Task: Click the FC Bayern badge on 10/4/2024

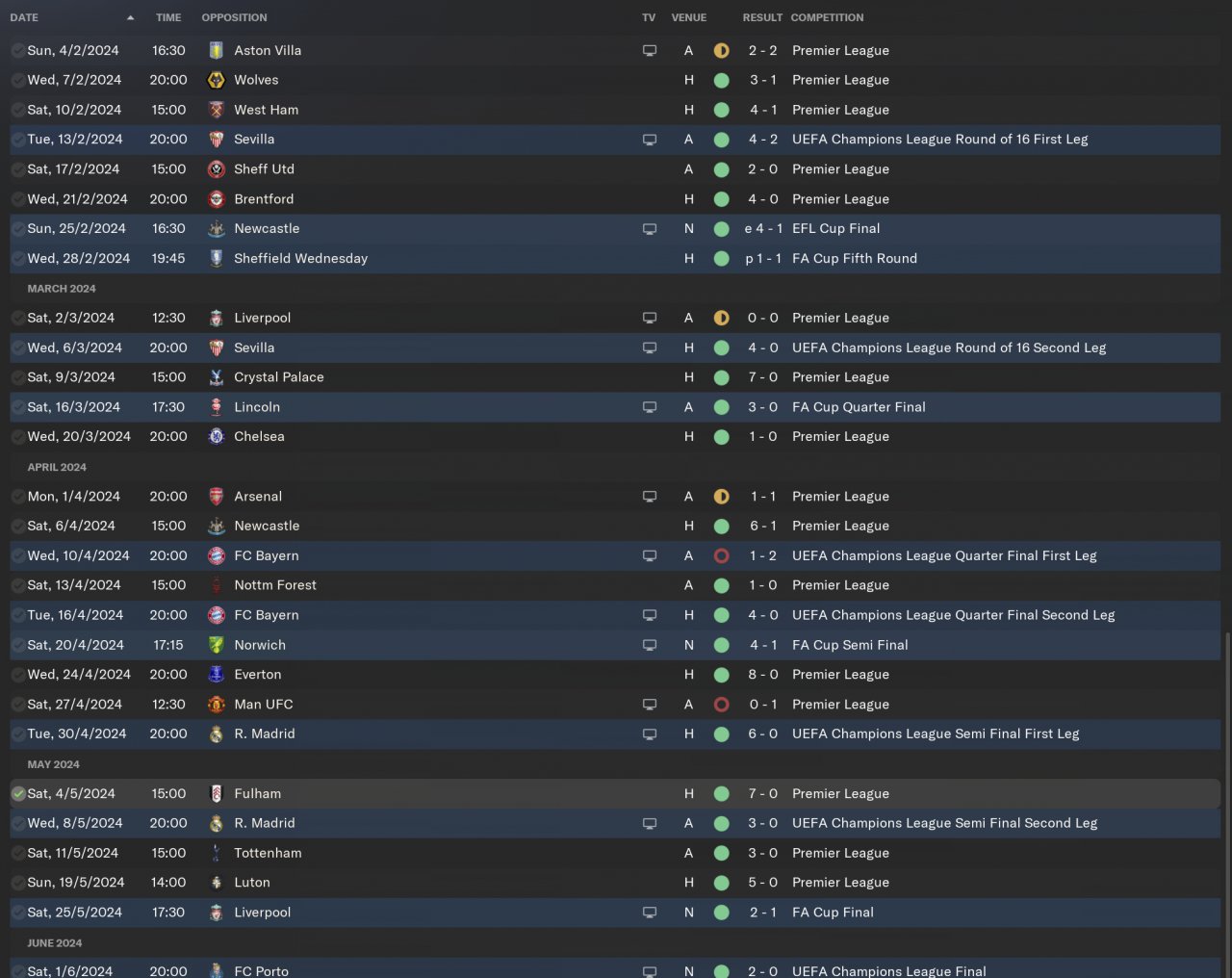Action: [217, 555]
